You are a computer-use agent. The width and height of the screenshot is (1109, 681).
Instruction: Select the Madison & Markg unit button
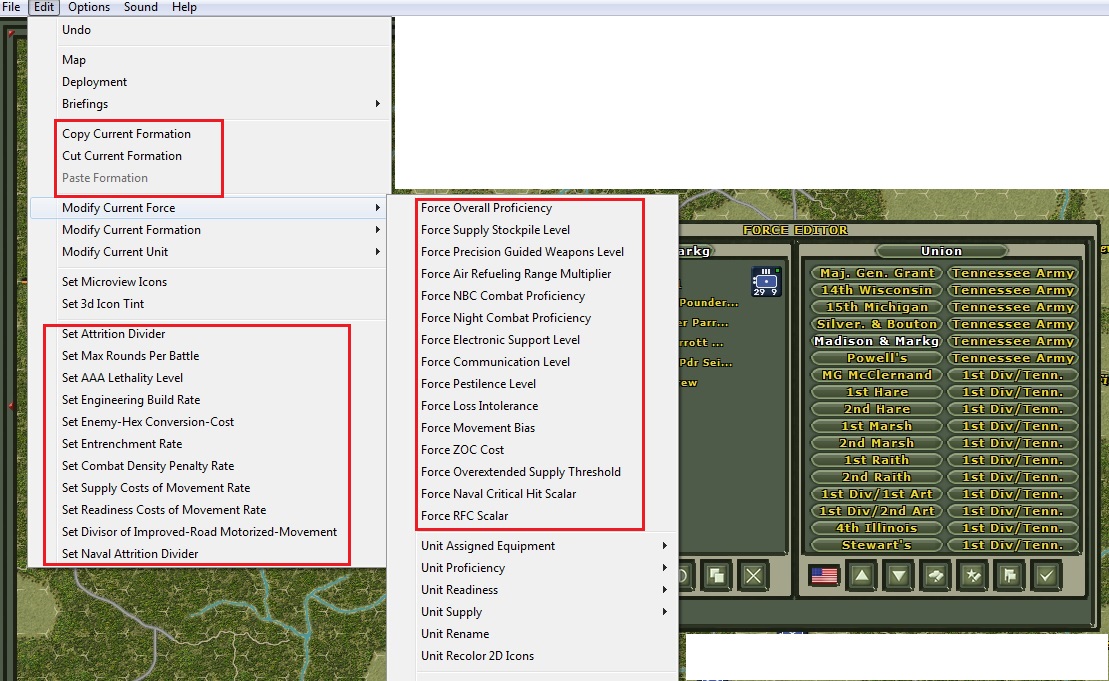[876, 341]
